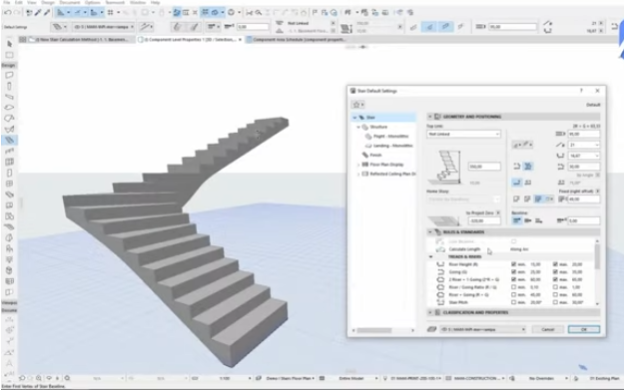Open the layer dropdown at dialog bottom

[x=483, y=329]
